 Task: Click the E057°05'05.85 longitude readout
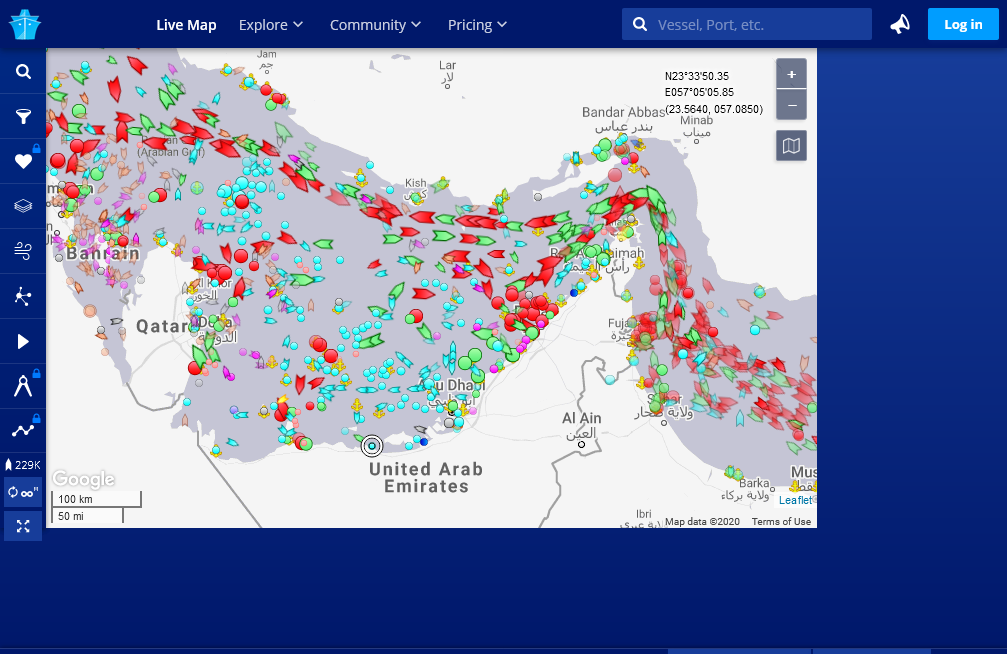(699, 93)
